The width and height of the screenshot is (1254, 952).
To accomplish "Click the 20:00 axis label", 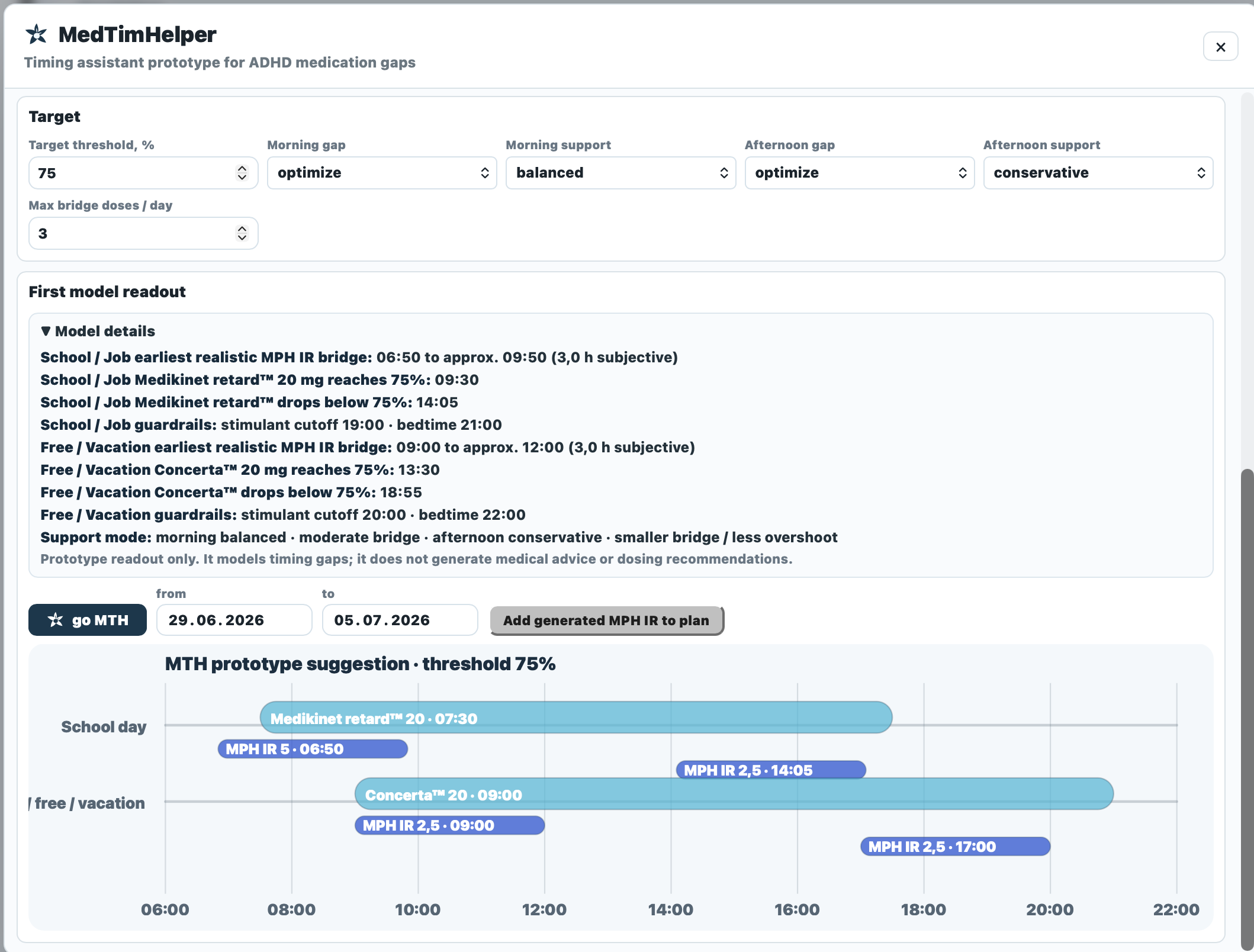I will pos(1050,909).
